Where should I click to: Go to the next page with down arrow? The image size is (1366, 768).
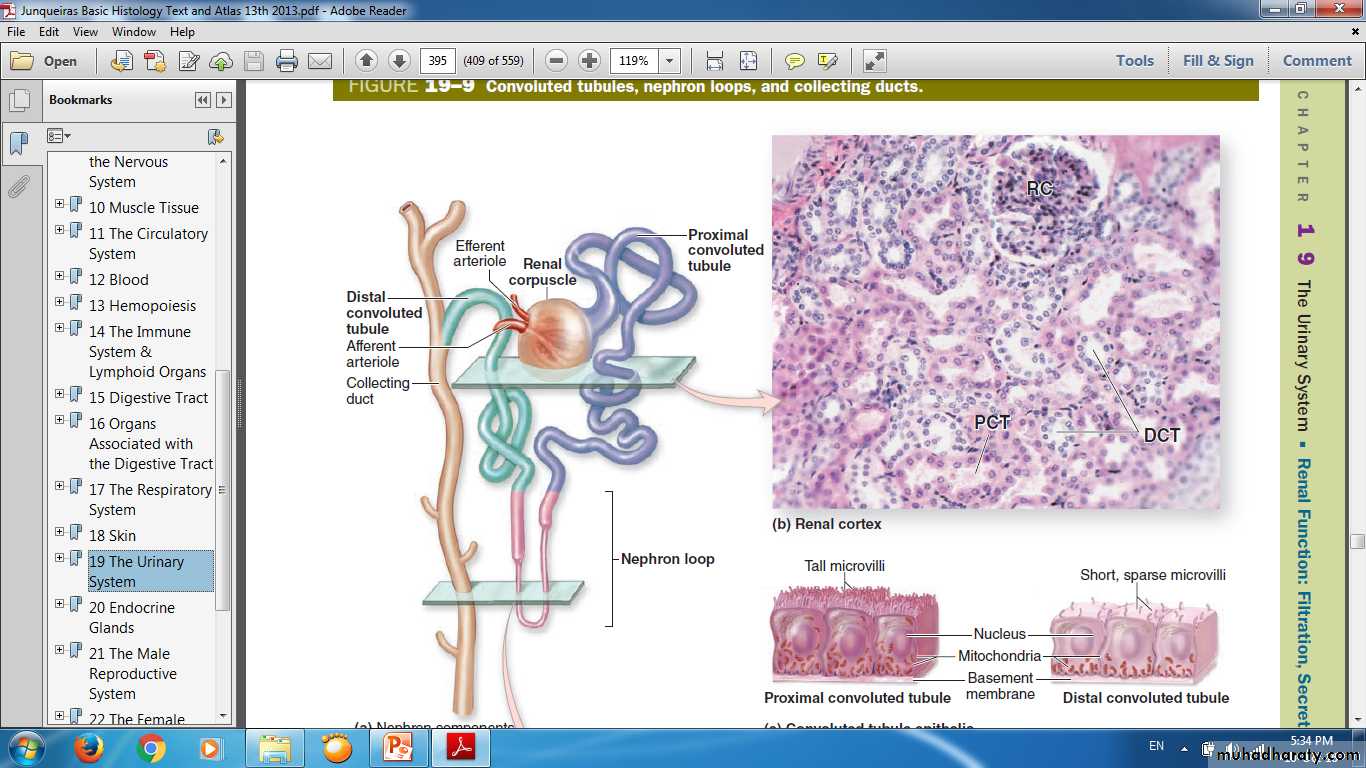pyautogui.click(x=399, y=61)
